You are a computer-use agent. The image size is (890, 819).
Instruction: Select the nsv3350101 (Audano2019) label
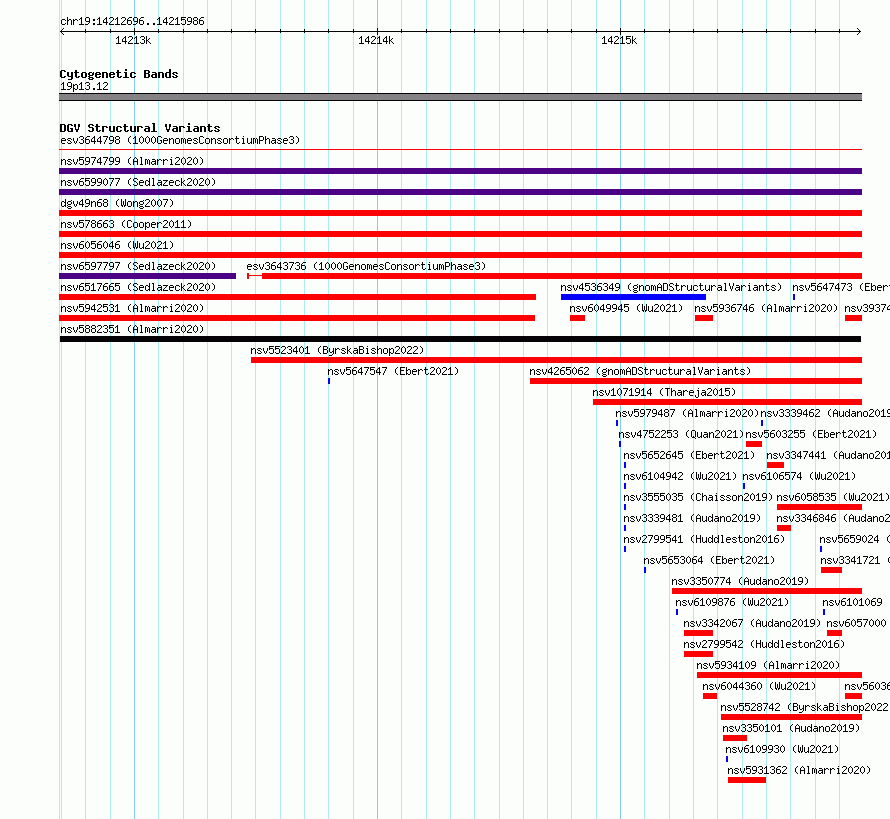(x=791, y=728)
